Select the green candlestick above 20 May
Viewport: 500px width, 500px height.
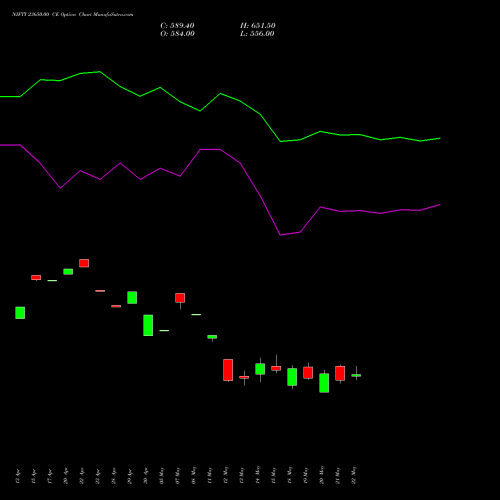click(324, 383)
